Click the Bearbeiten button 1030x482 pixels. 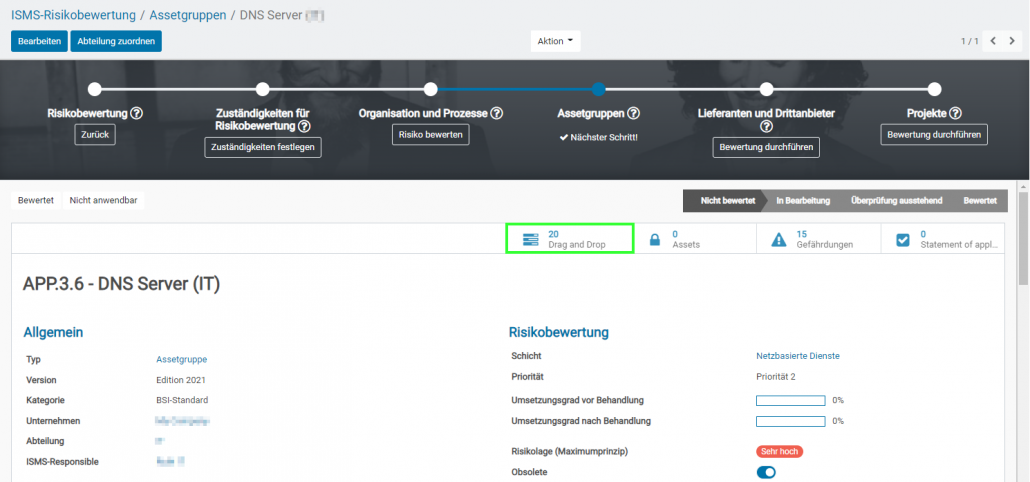(39, 41)
